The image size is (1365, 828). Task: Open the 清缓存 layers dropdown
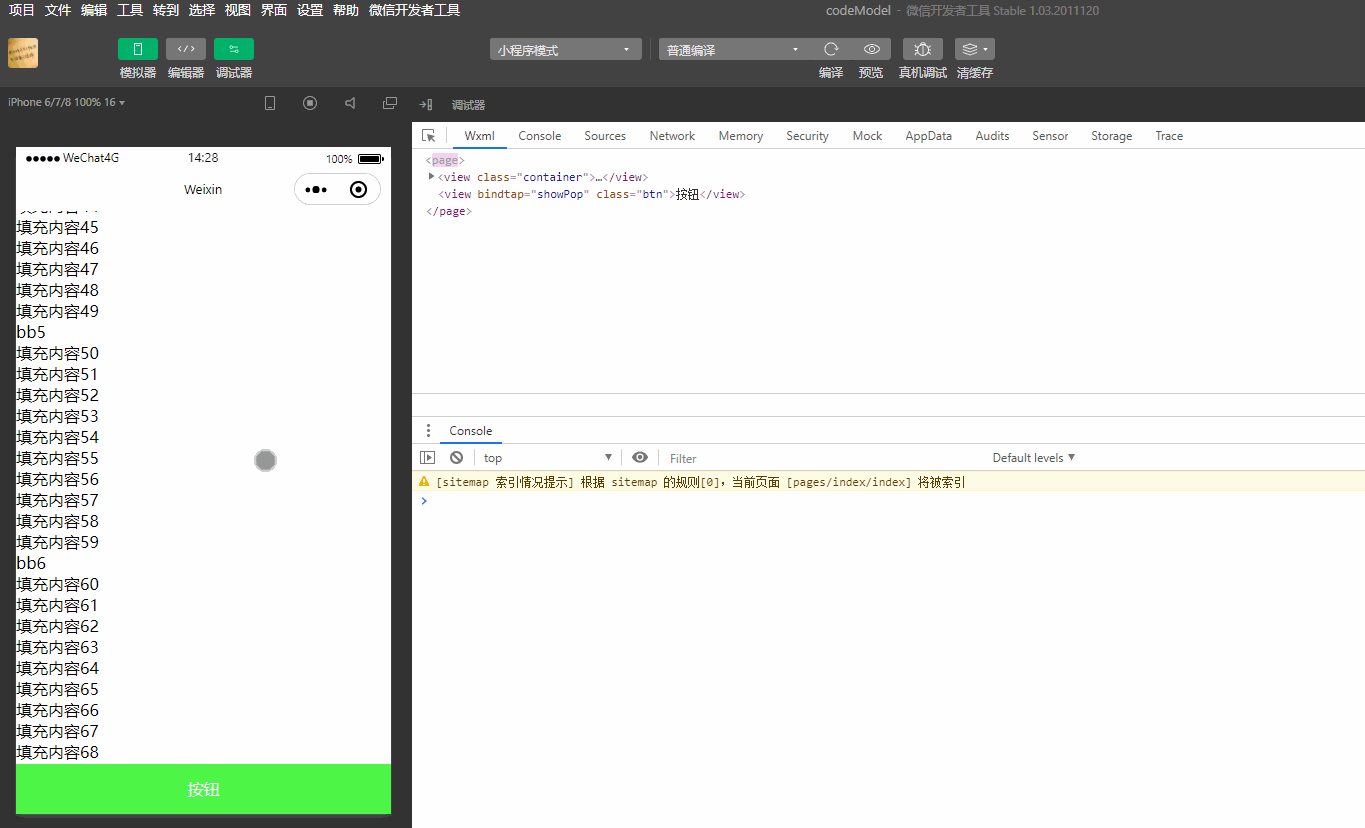point(975,49)
